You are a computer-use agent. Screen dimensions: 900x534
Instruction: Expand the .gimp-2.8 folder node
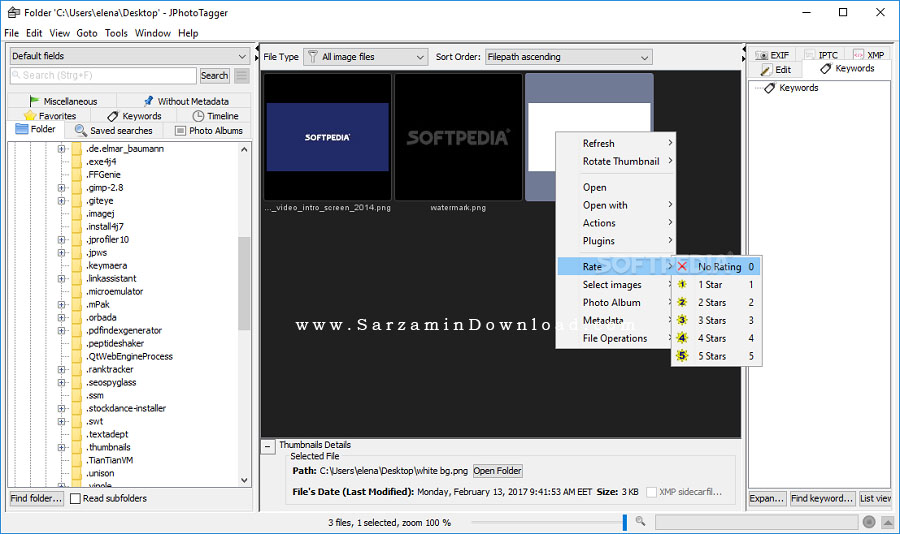[x=61, y=188]
